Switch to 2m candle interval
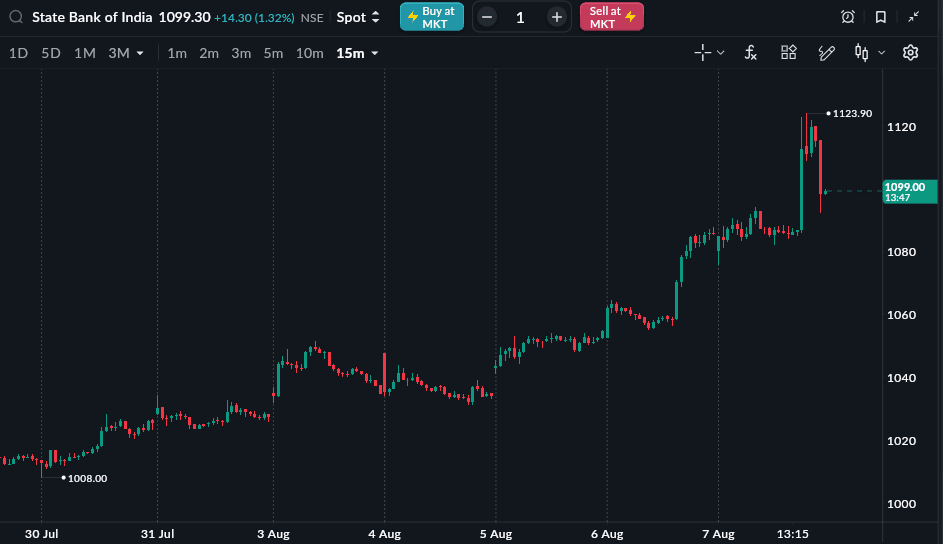 click(209, 53)
